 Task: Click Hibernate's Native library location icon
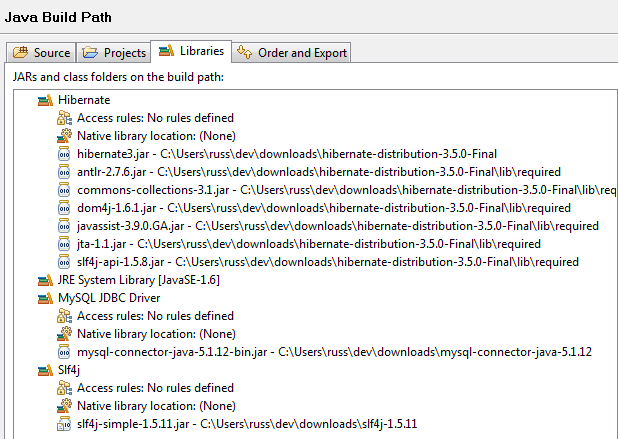pos(64,136)
